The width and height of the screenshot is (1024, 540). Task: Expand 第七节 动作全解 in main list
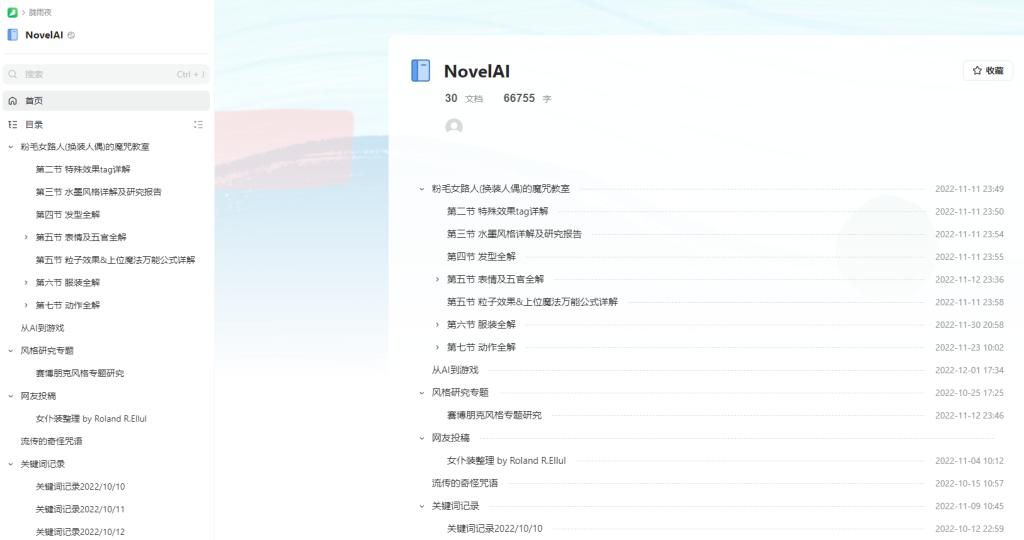tap(438, 347)
